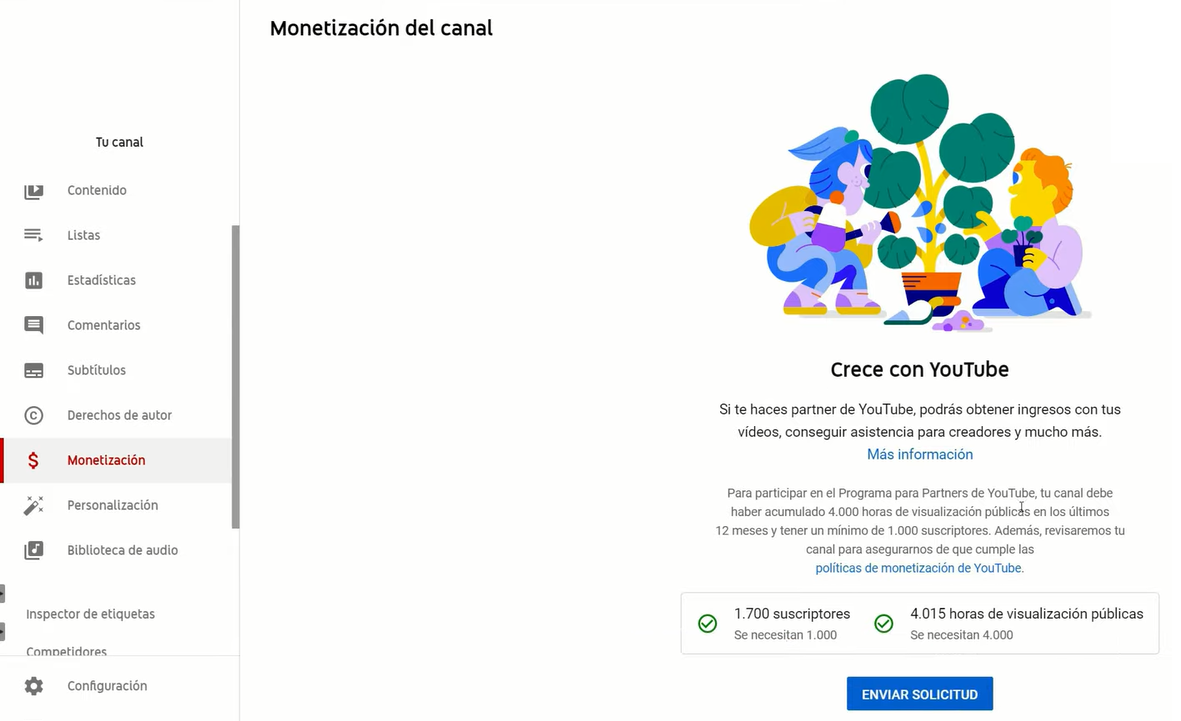The width and height of the screenshot is (1181, 721).
Task: Follow the Más información link
Action: (x=920, y=454)
